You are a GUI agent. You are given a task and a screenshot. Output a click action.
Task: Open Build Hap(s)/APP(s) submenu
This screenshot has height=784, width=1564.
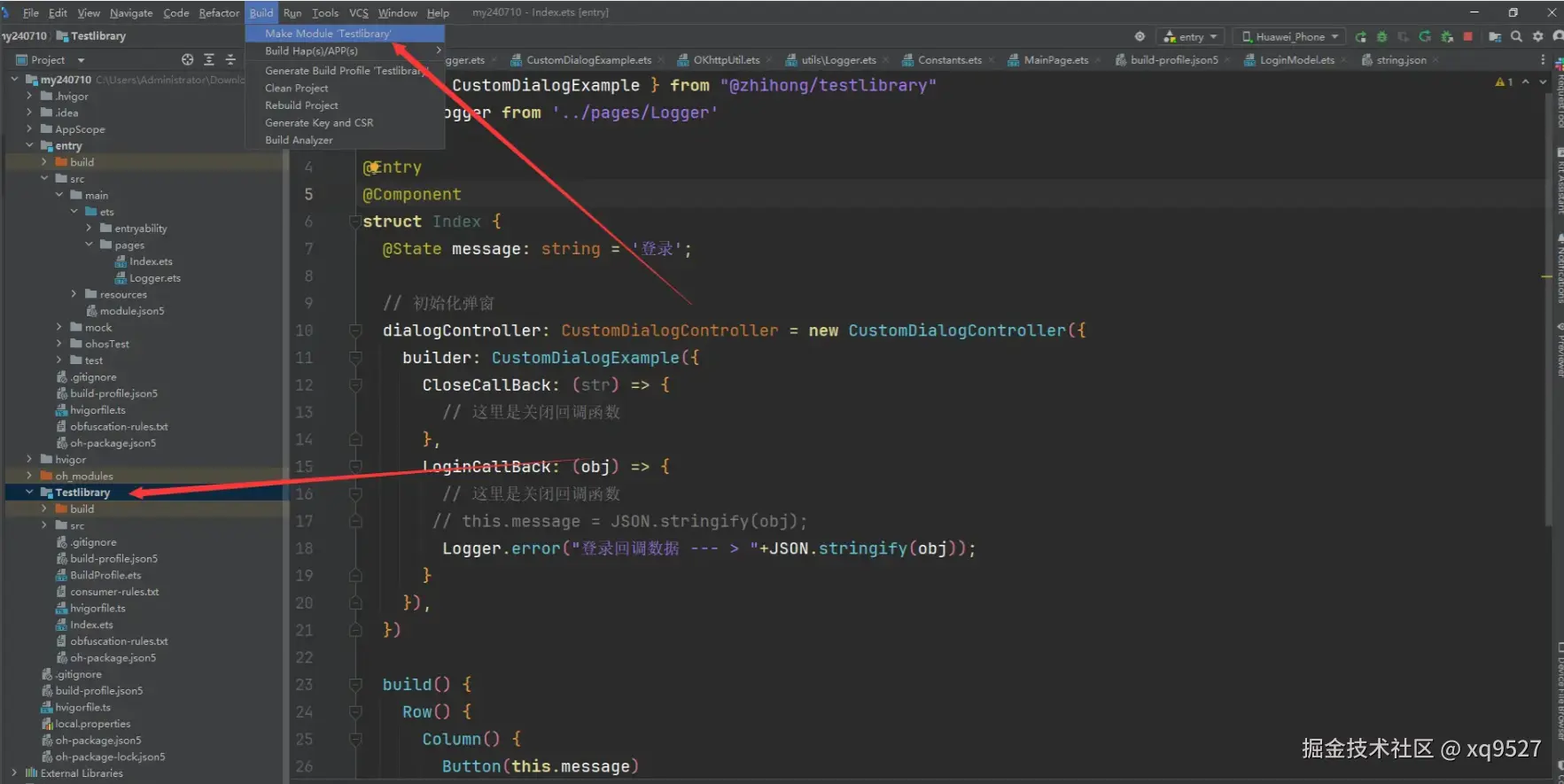tap(345, 50)
